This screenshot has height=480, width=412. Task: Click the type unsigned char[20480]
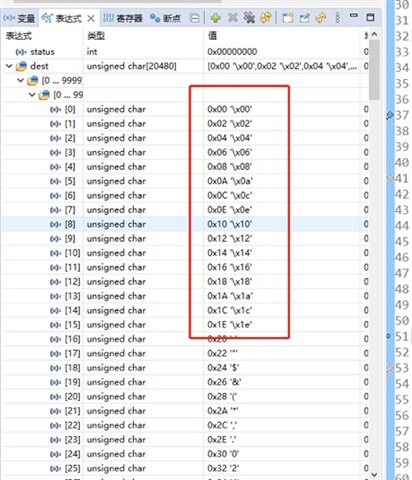(x=131, y=66)
